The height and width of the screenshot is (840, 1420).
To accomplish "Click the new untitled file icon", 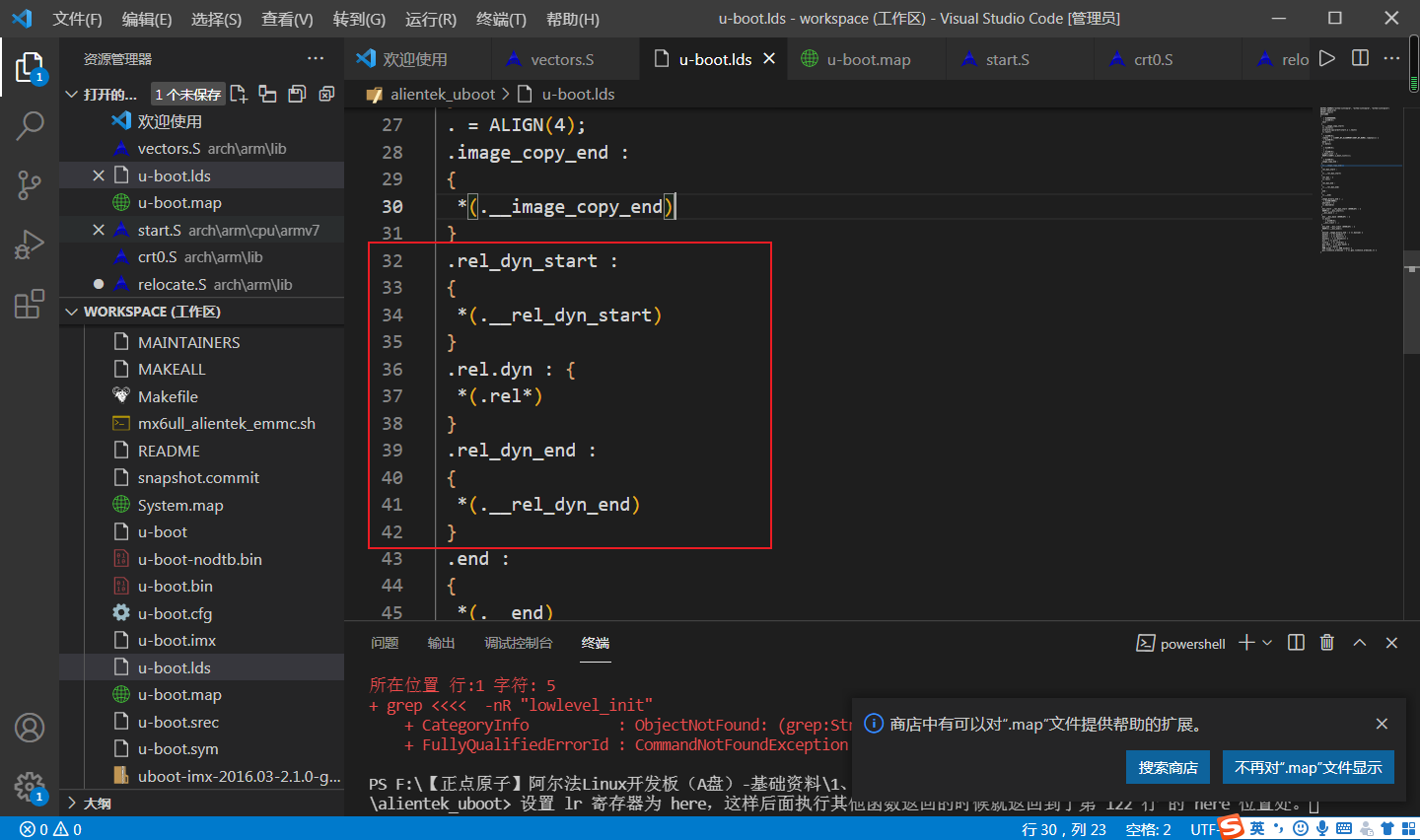I will (239, 94).
